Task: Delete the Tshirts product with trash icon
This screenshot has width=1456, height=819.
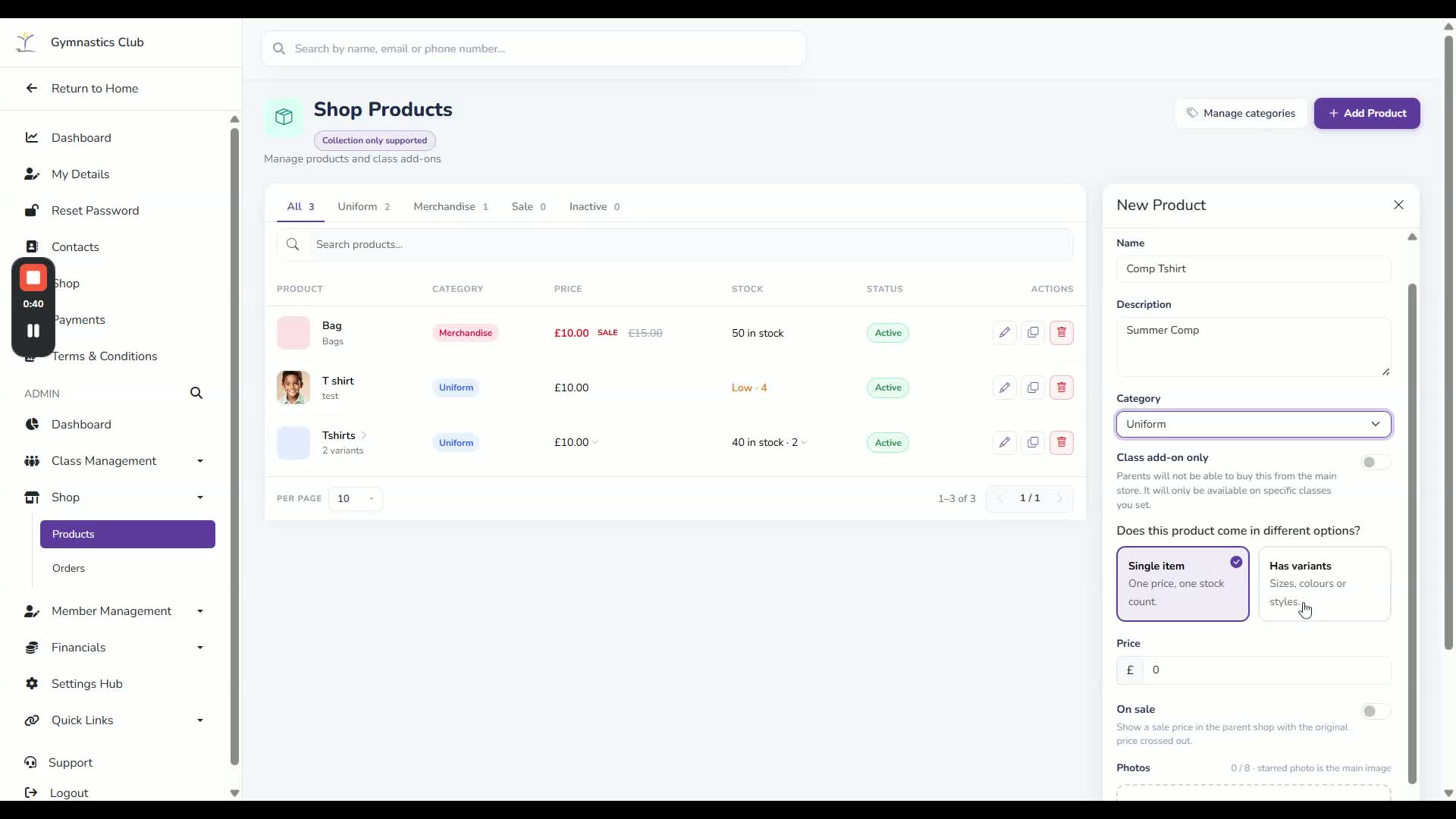Action: (x=1062, y=443)
